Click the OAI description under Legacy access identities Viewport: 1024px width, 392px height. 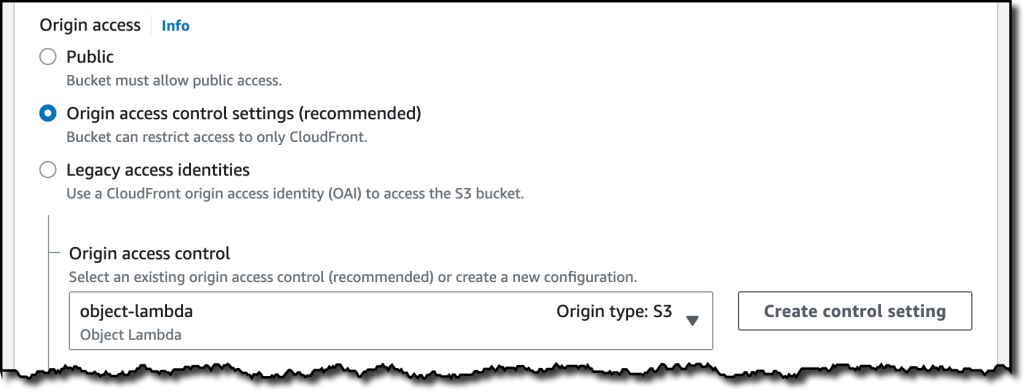295,194
